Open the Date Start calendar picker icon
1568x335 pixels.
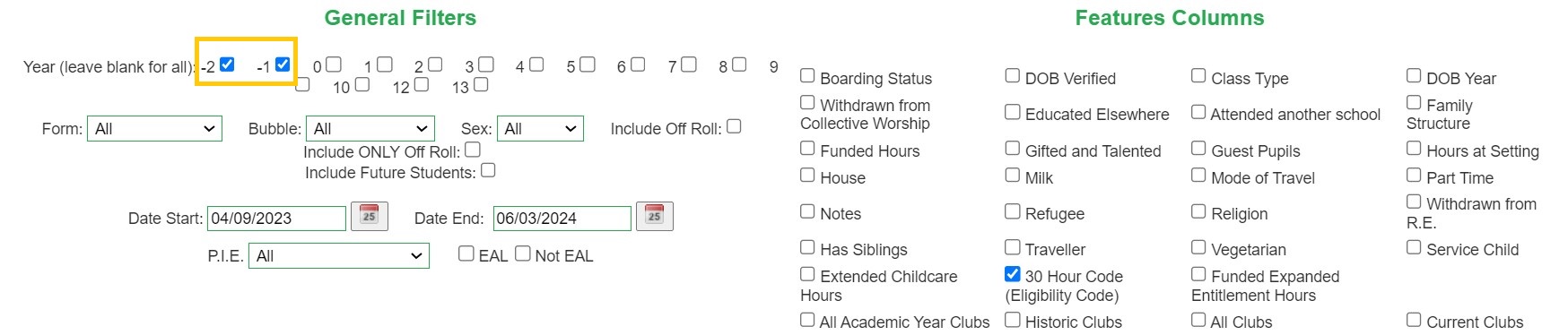point(369,216)
